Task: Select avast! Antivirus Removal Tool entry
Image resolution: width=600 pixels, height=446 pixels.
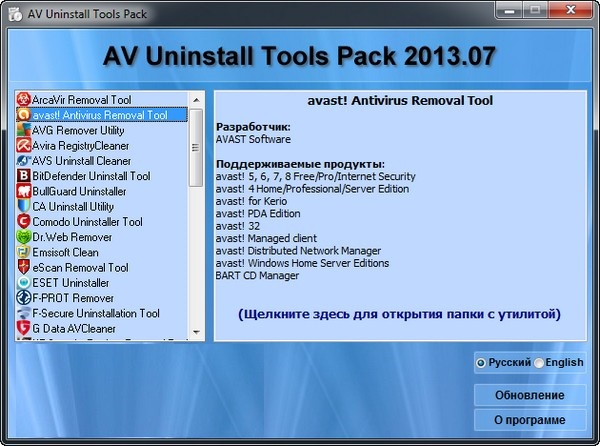Action: point(101,115)
